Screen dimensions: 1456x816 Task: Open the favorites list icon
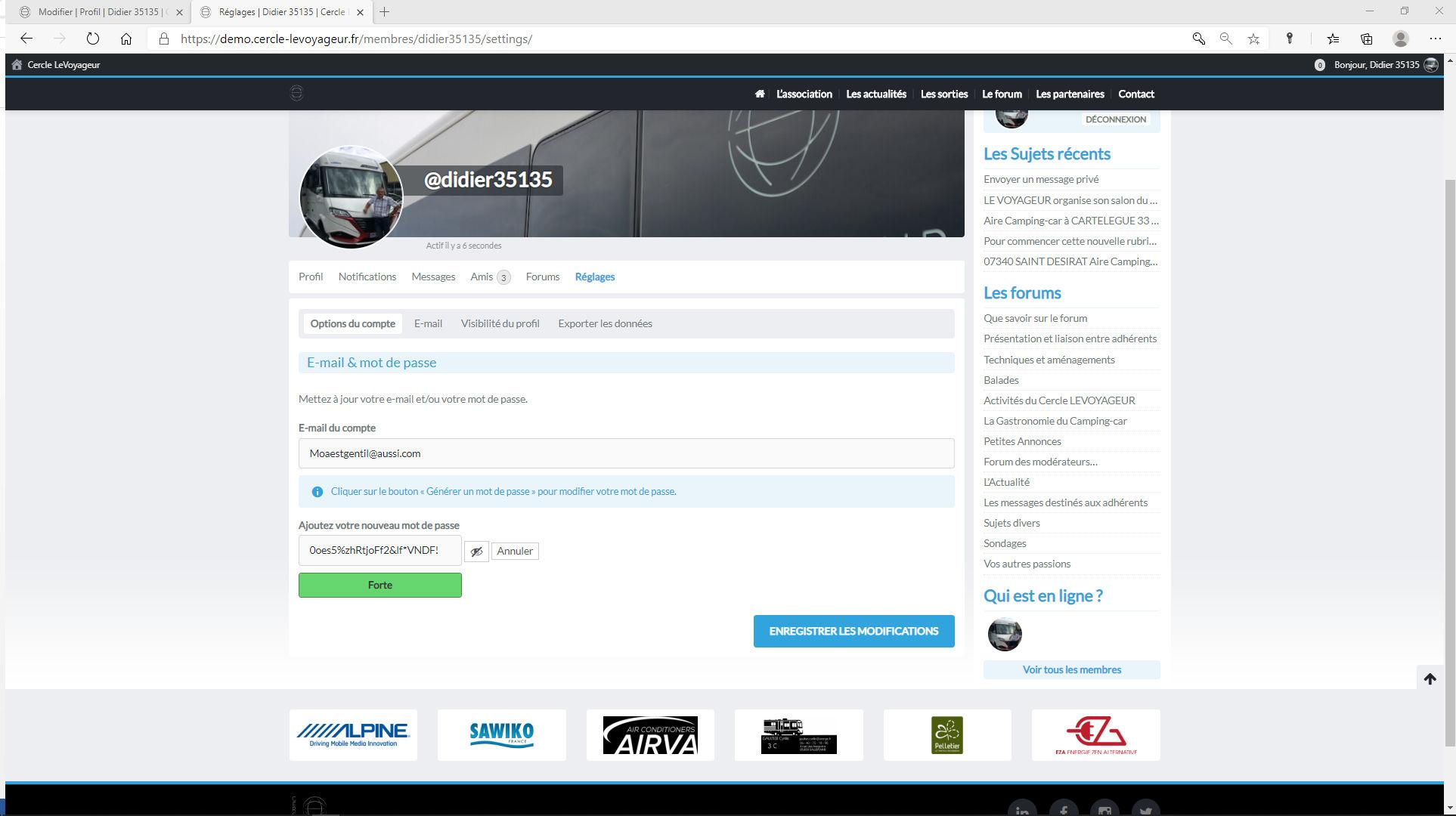point(1333,39)
